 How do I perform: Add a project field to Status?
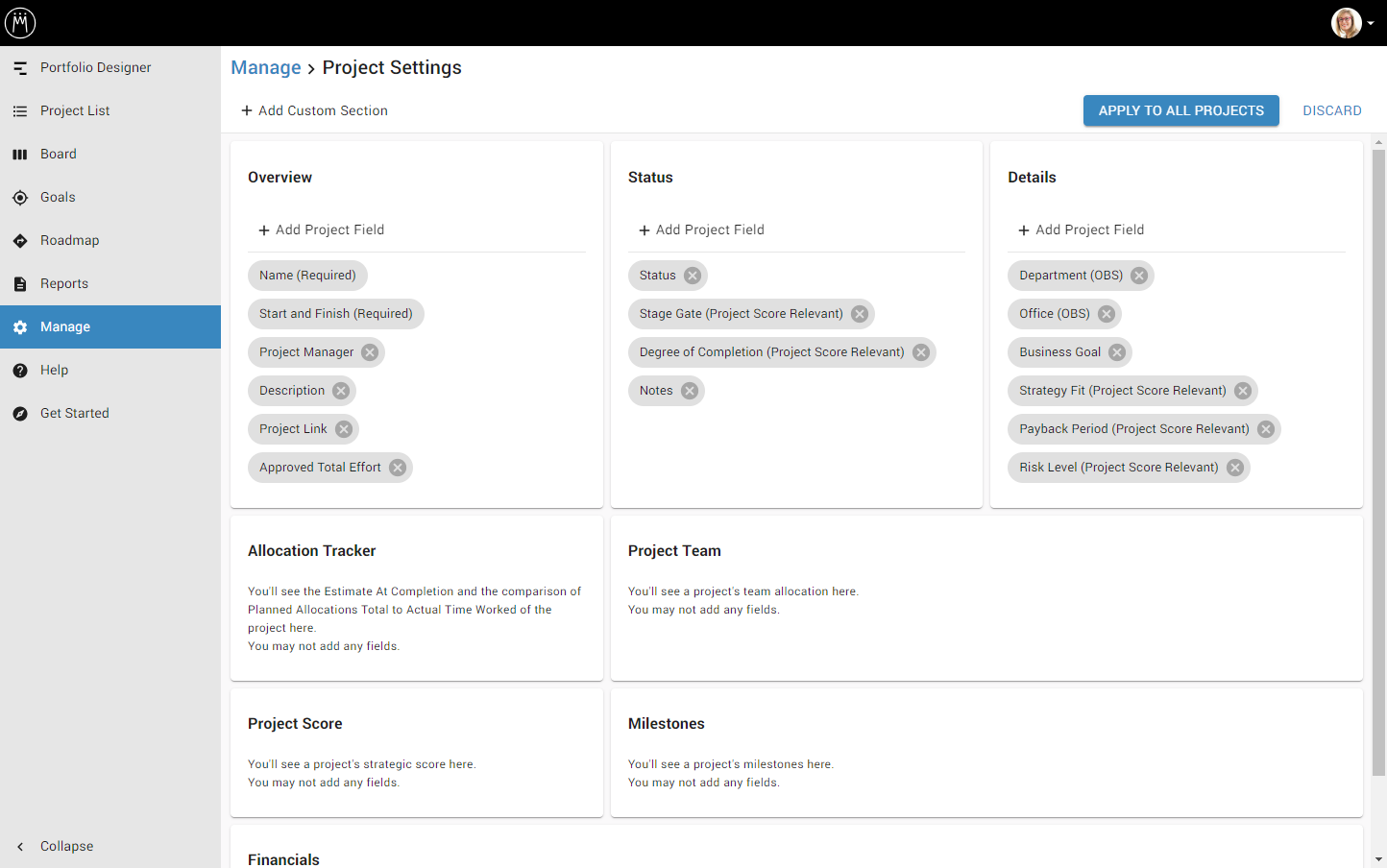tap(701, 229)
